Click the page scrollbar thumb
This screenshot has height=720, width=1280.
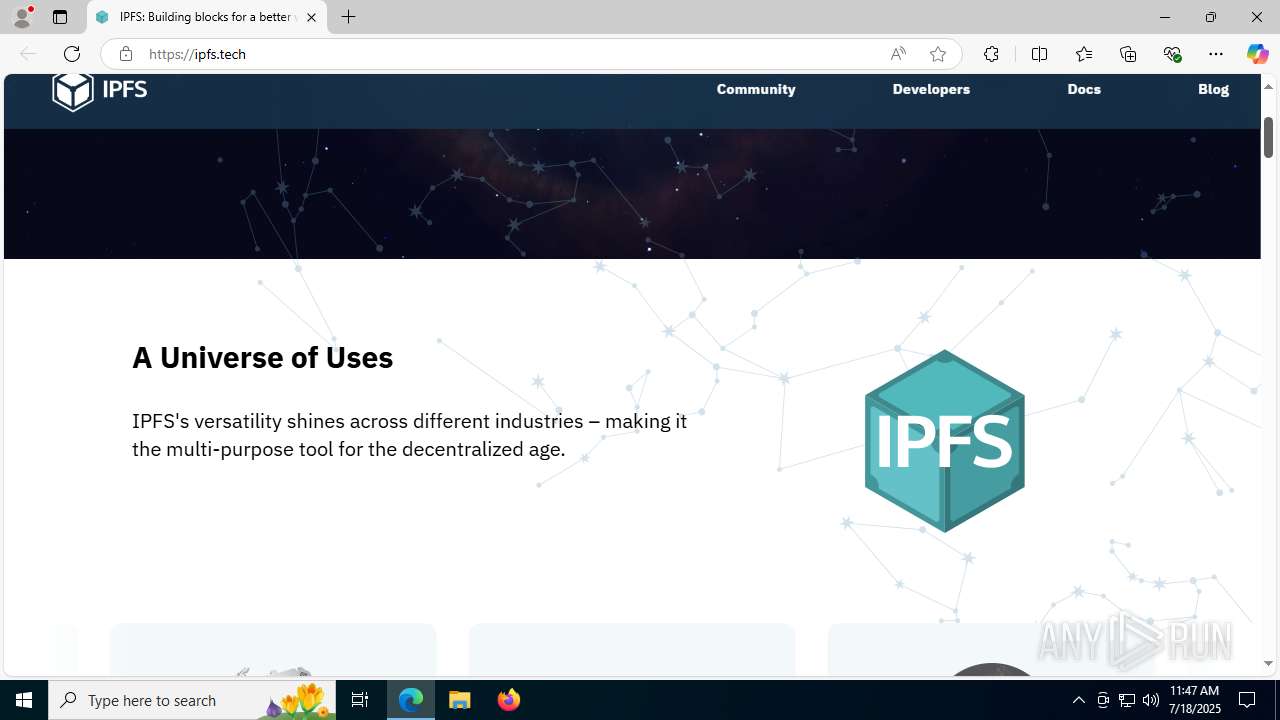(x=1268, y=137)
